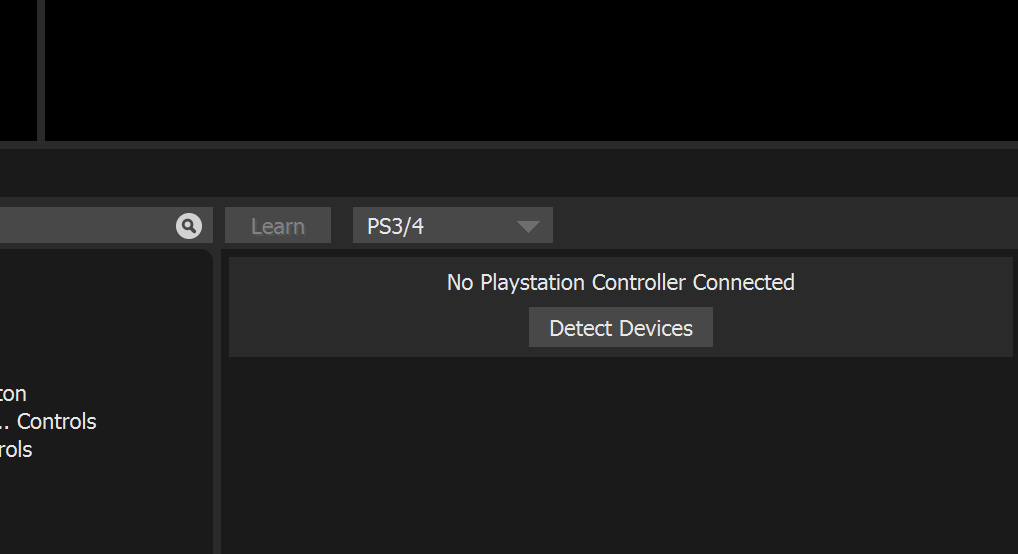Screen dimensions: 1018x554
Task: Click the Detect Devices button
Action: [621, 327]
